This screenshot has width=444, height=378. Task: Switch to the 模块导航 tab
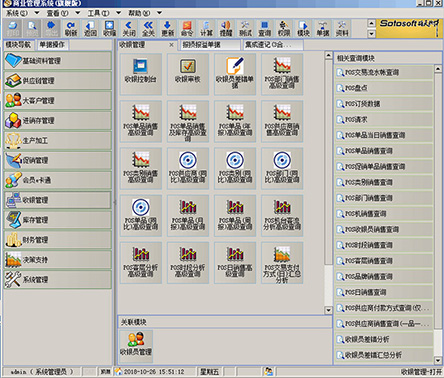(x=18, y=45)
